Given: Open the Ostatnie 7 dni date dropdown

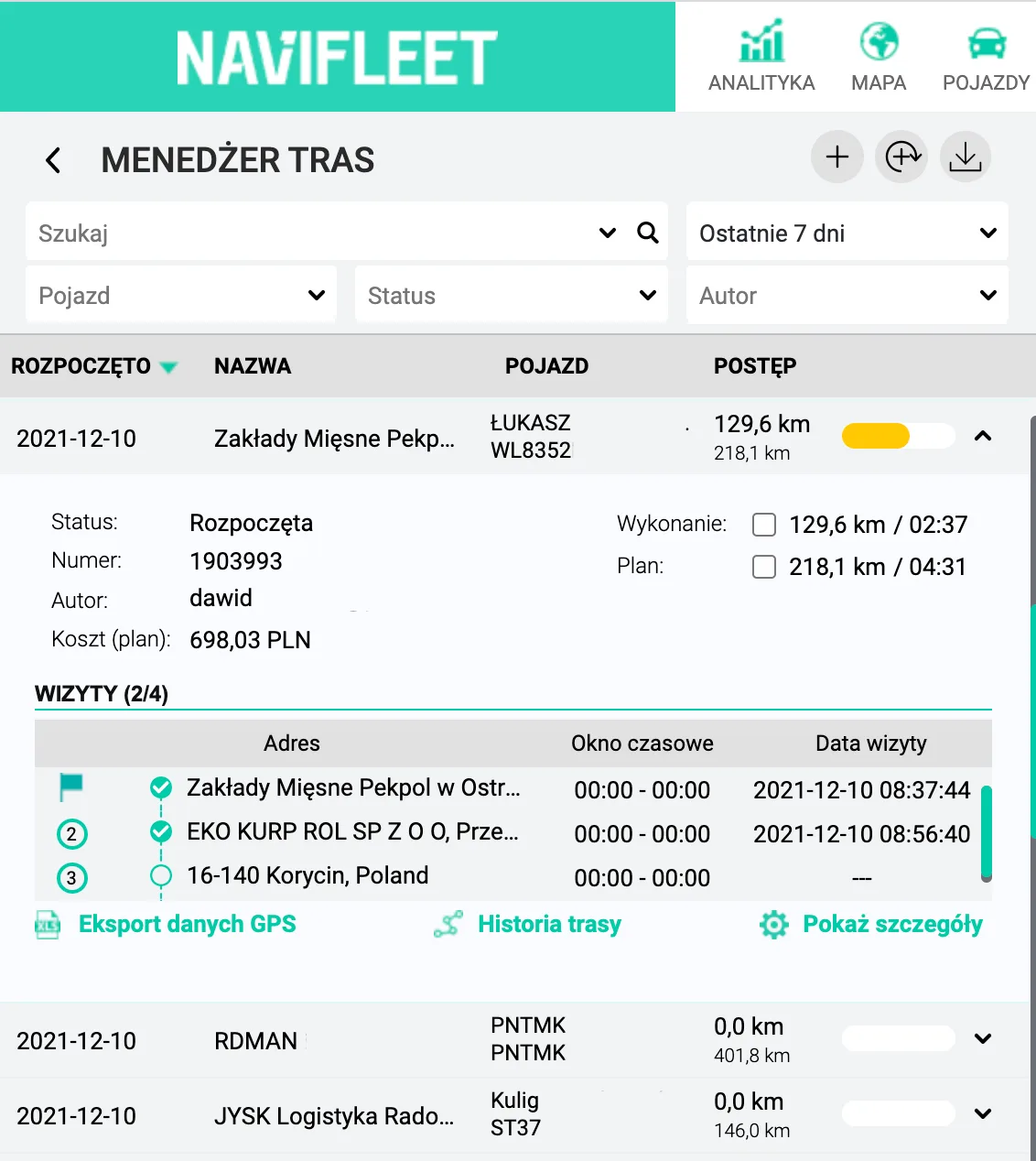Looking at the screenshot, I should [x=847, y=233].
